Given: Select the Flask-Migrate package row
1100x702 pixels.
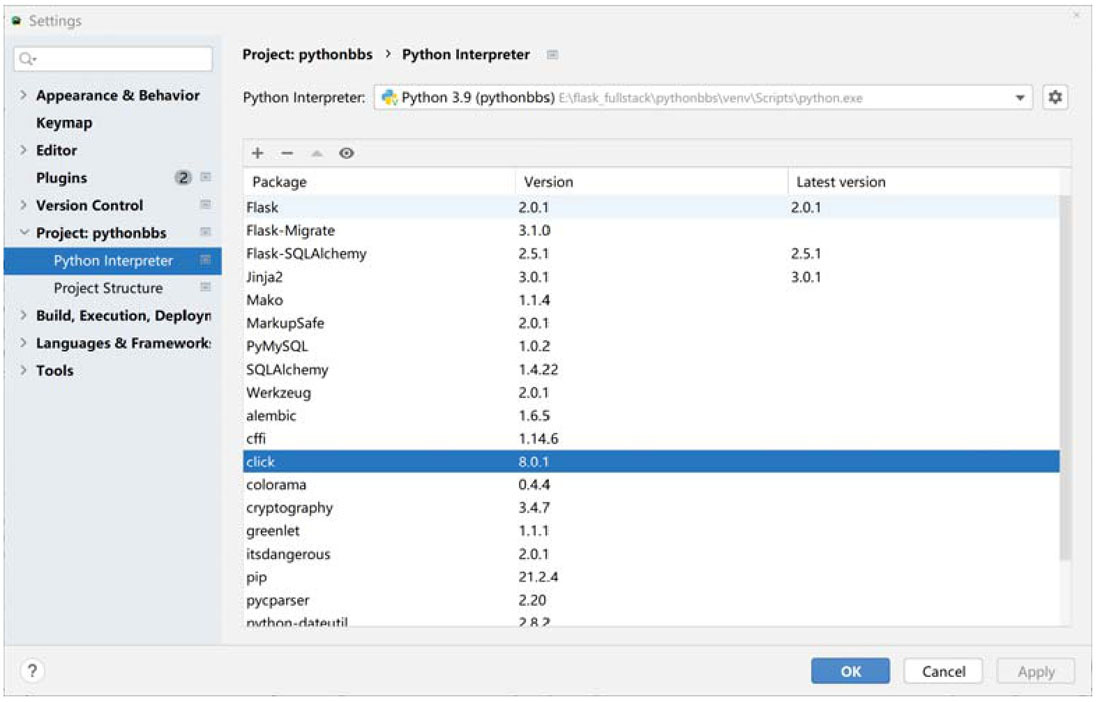Looking at the screenshot, I should [x=652, y=231].
